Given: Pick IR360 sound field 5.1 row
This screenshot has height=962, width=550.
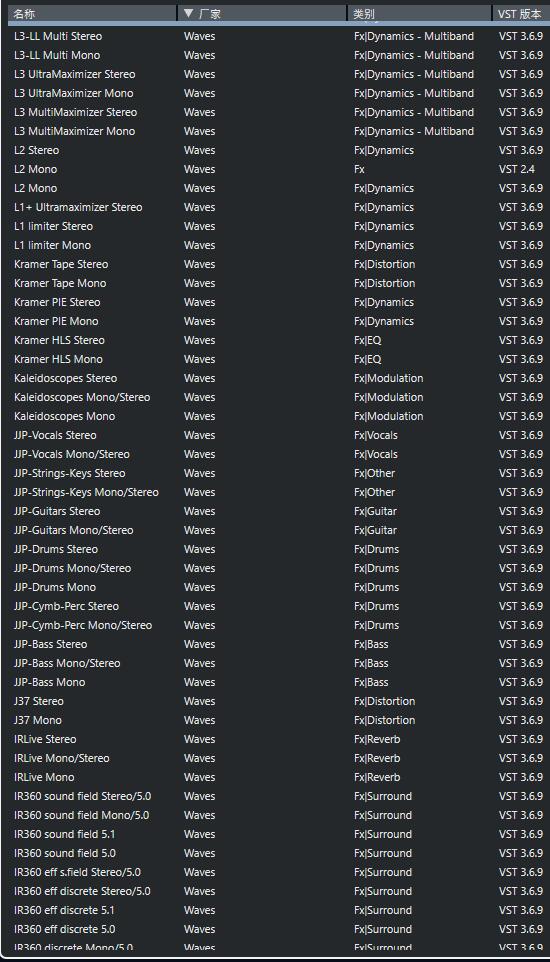Looking at the screenshot, I should [276, 835].
